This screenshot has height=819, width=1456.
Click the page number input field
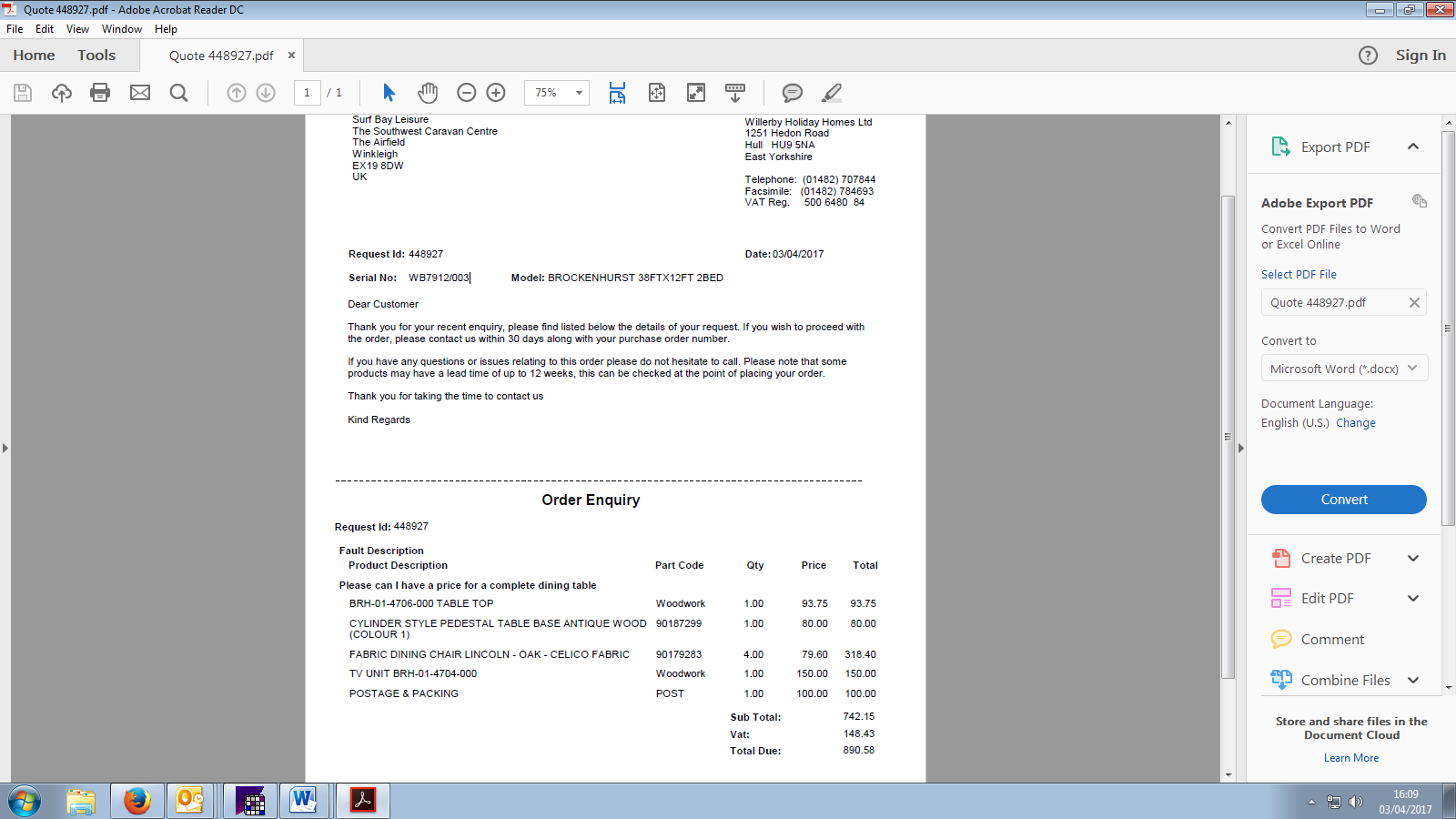click(x=307, y=93)
